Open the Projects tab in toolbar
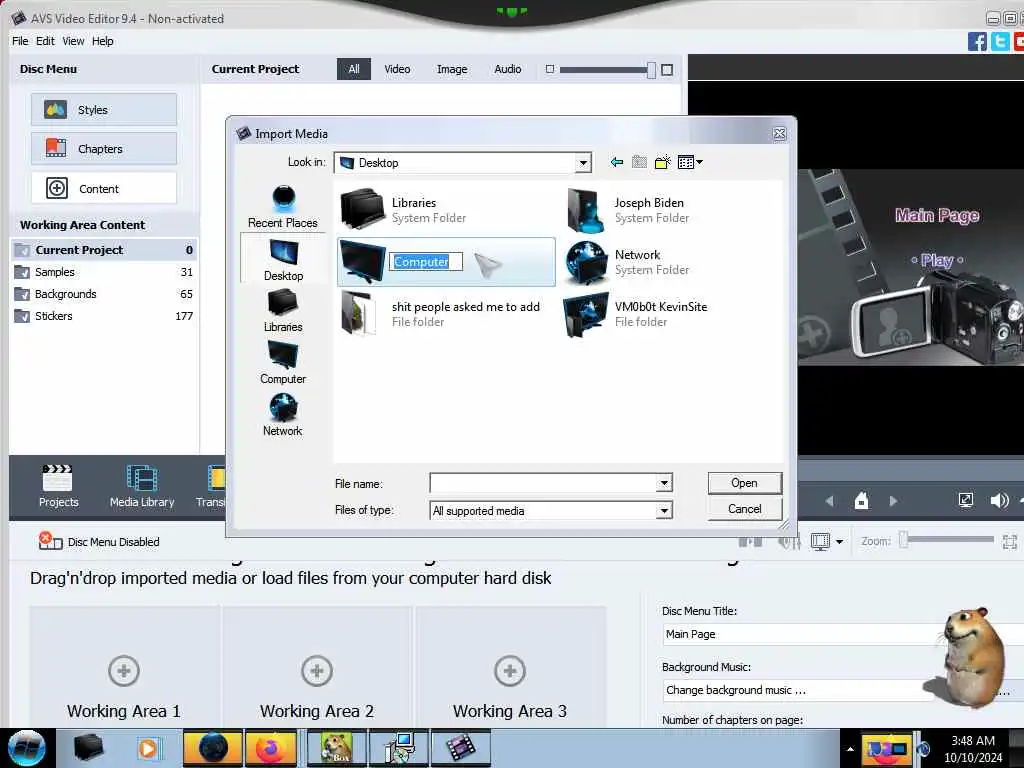The image size is (1024, 768). 58,487
